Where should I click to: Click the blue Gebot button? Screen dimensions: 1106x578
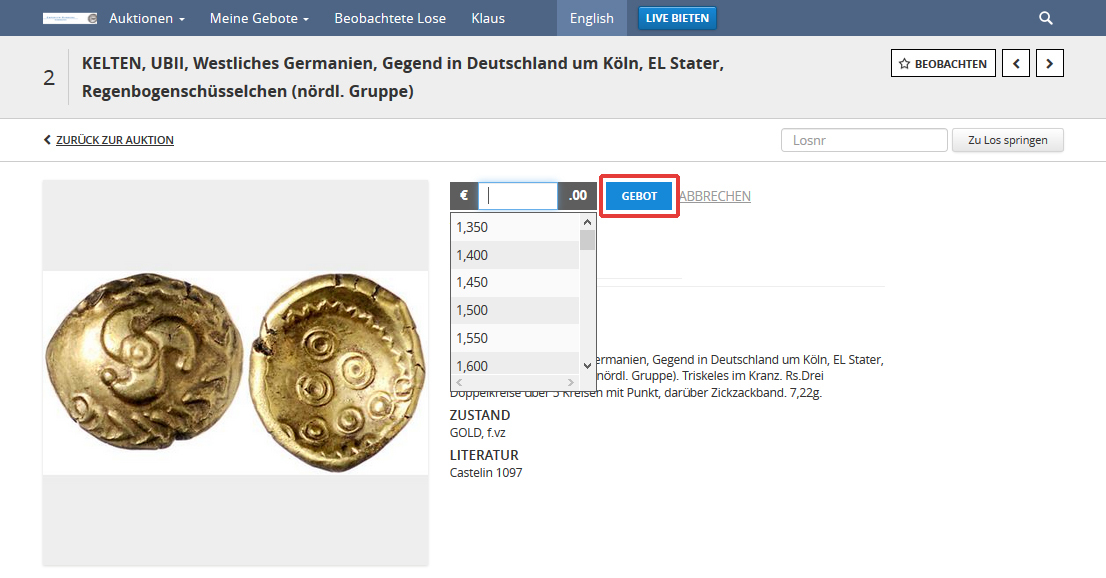pyautogui.click(x=639, y=196)
